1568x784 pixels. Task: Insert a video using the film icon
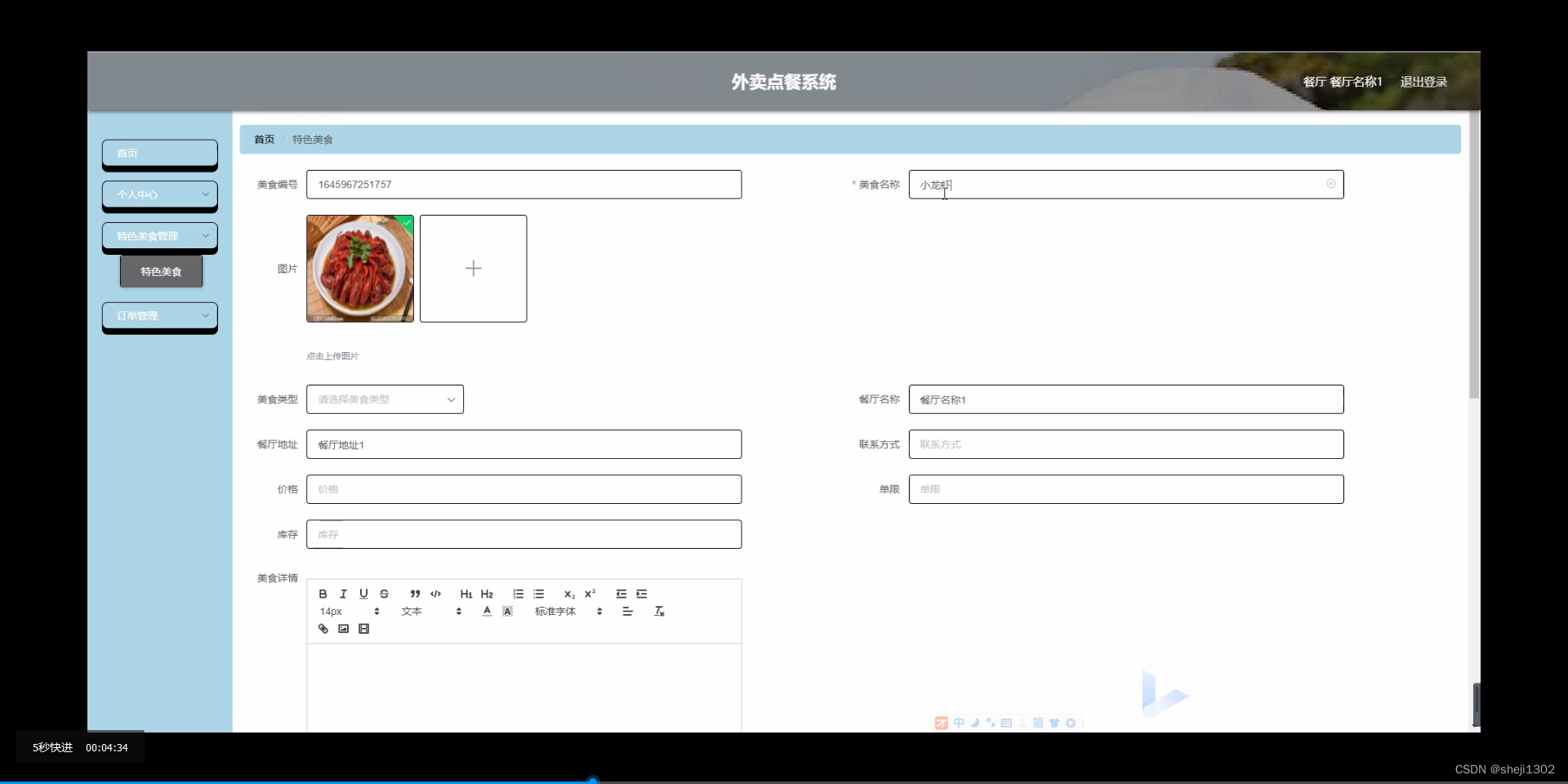364,629
